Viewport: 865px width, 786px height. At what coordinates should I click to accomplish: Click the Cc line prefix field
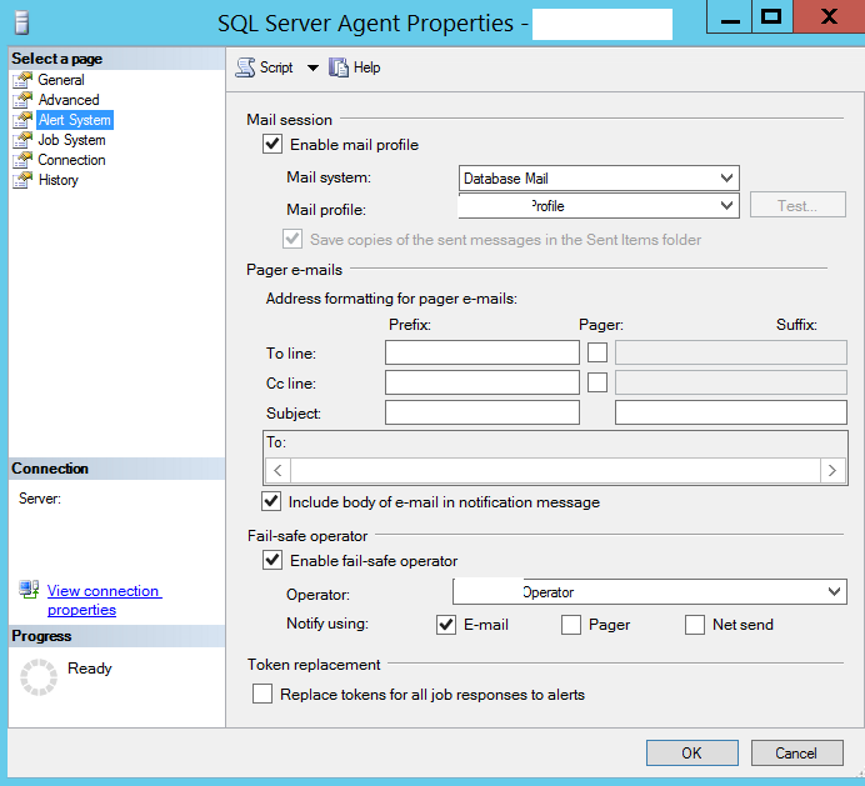[482, 382]
